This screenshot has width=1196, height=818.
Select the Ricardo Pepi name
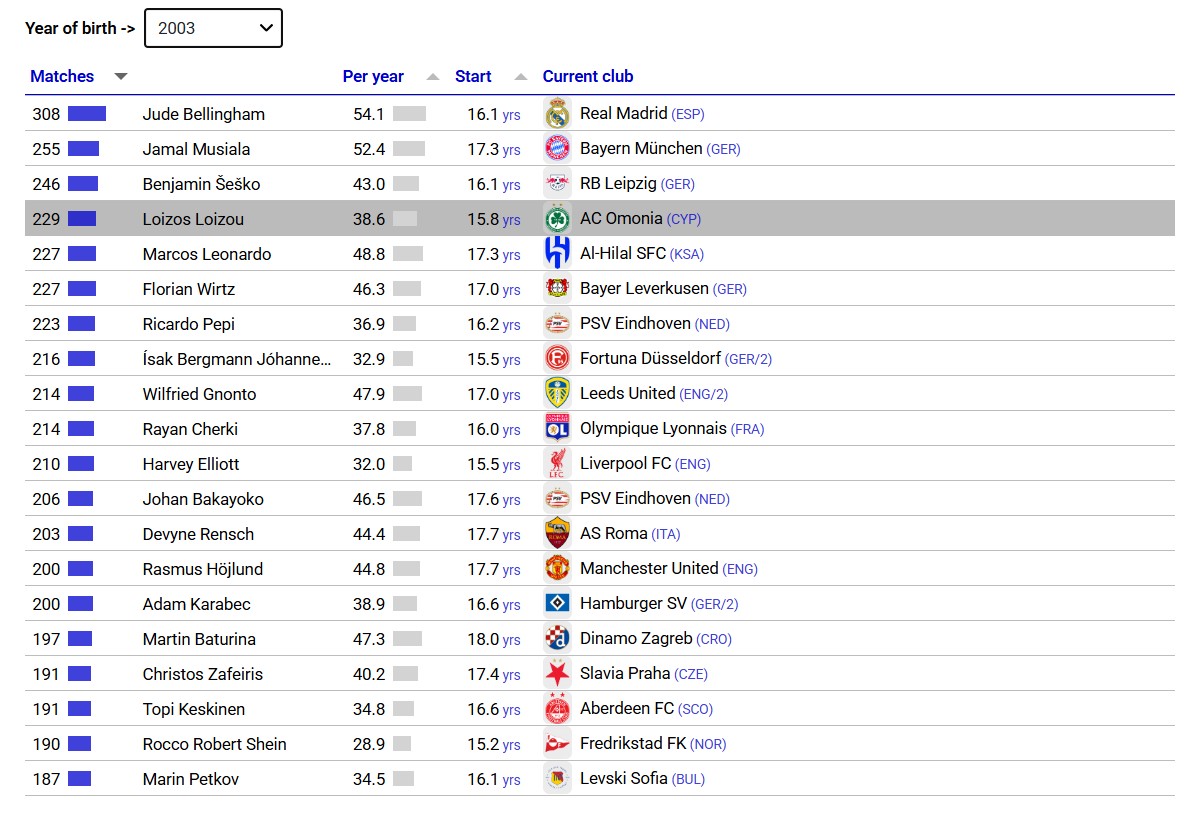[x=188, y=324]
